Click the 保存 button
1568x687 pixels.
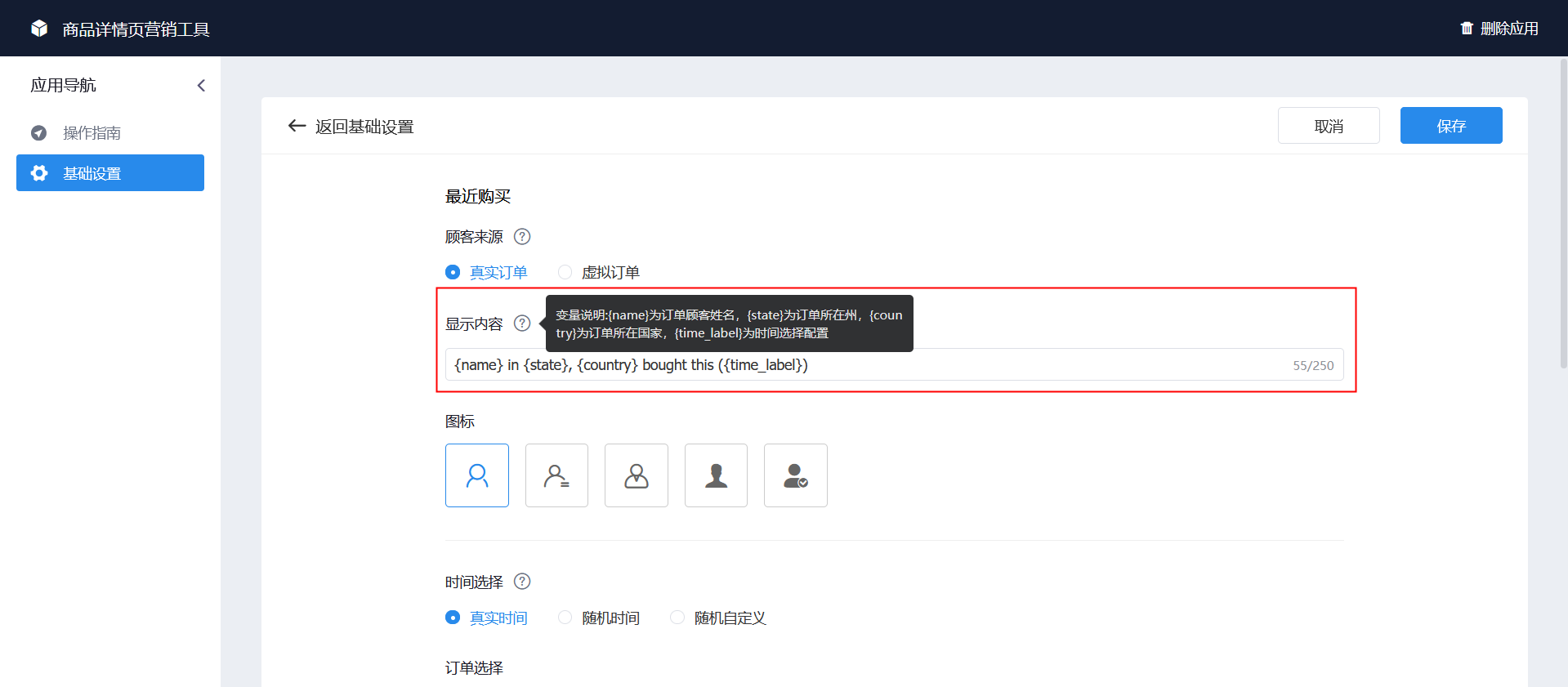click(1451, 126)
